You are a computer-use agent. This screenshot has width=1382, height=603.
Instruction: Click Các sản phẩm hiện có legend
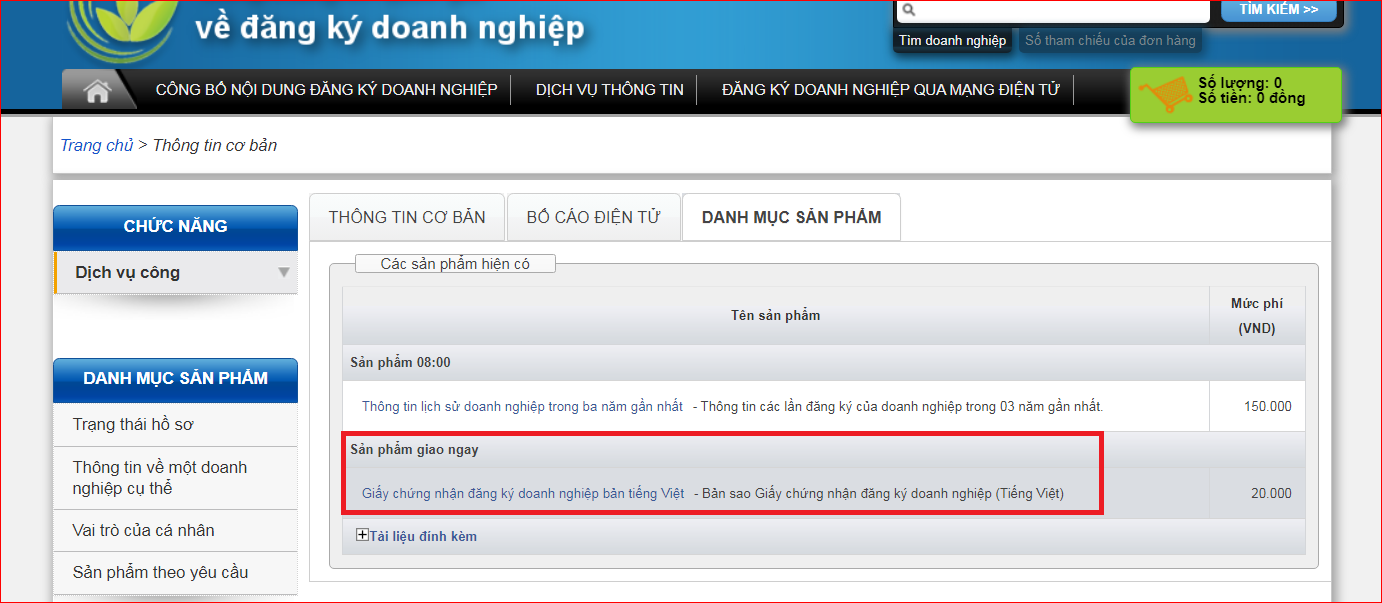point(455,264)
